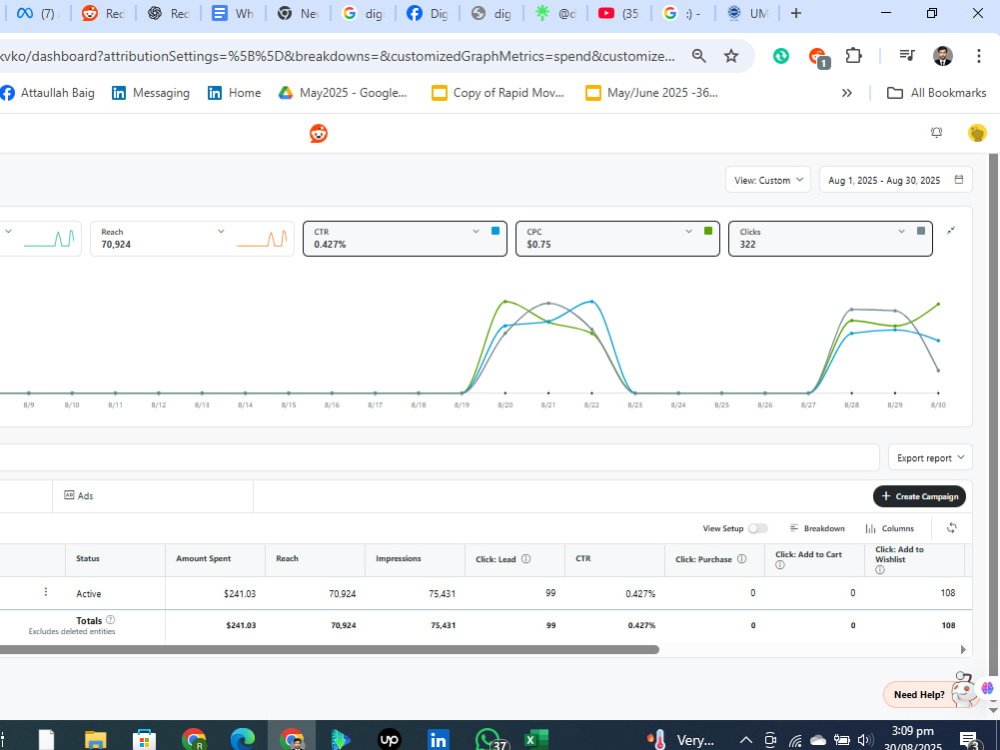Click the info icon next to Click: Lead
The height and width of the screenshot is (750, 1000).
point(526,559)
